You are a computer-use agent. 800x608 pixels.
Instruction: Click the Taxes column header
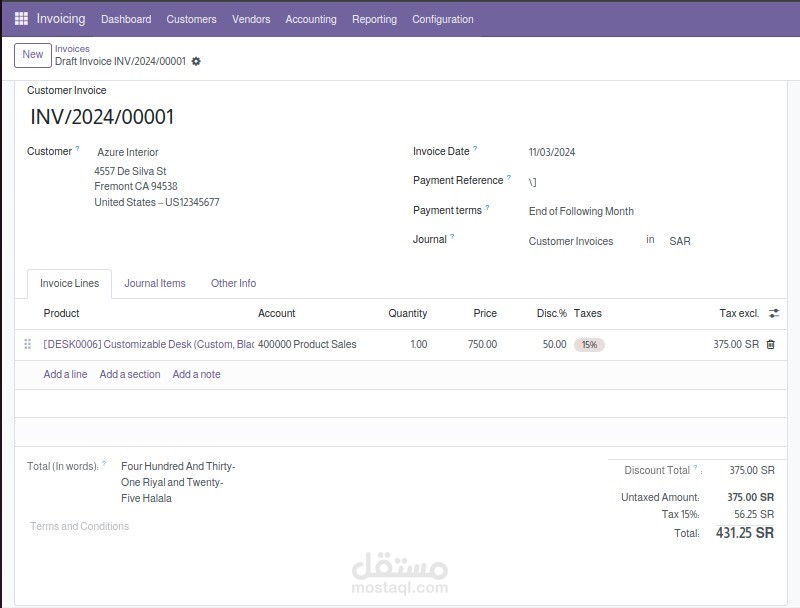pyautogui.click(x=588, y=313)
